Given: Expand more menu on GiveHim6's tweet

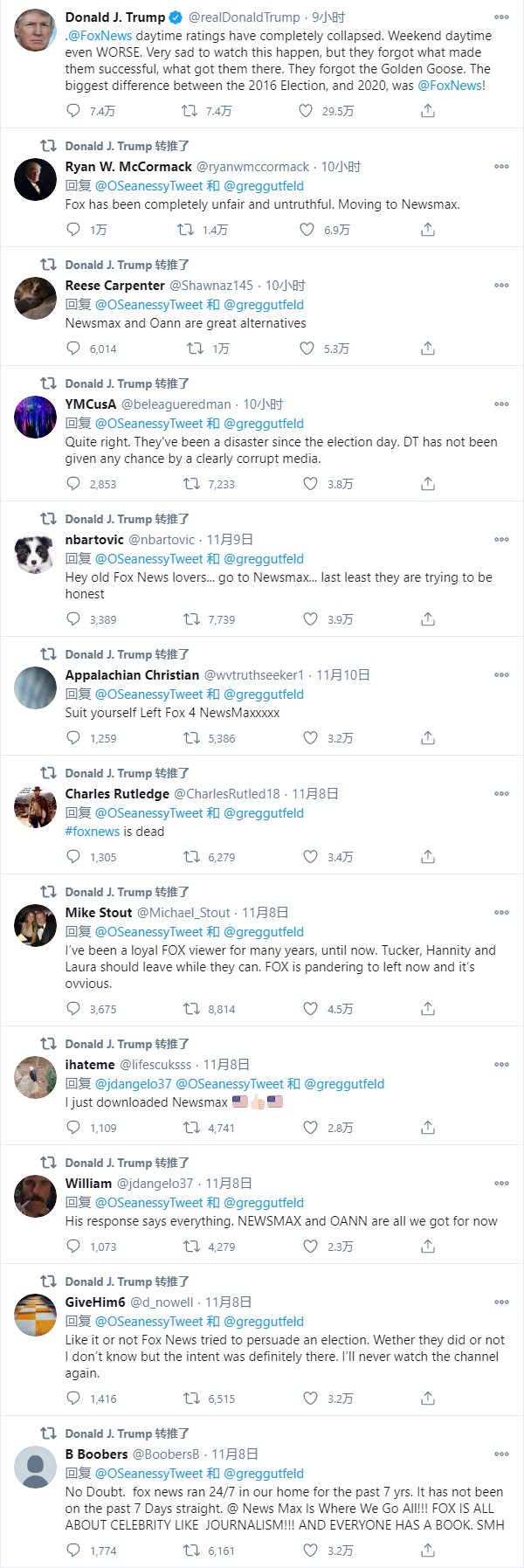Looking at the screenshot, I should [x=501, y=1302].
